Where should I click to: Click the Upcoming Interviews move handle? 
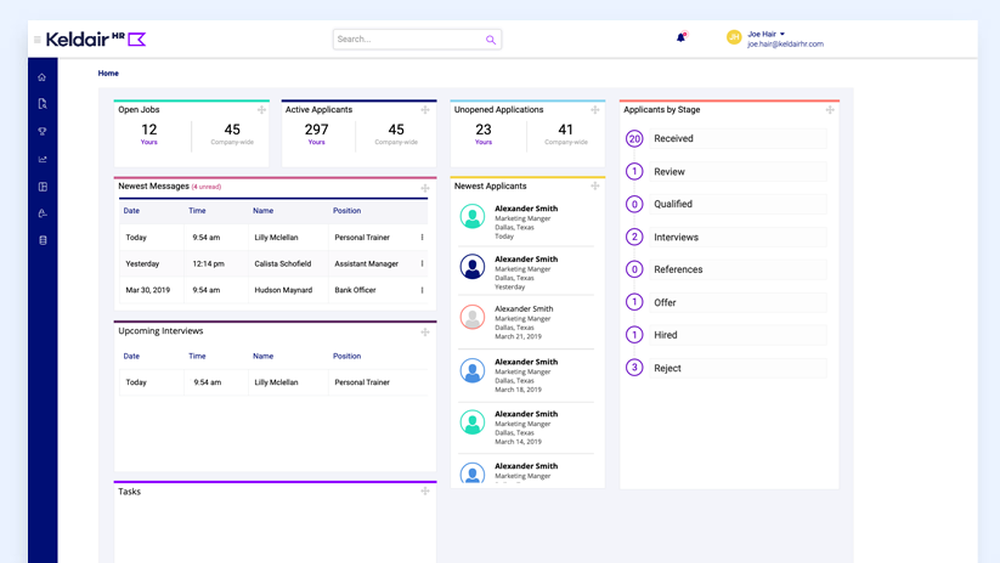(425, 332)
